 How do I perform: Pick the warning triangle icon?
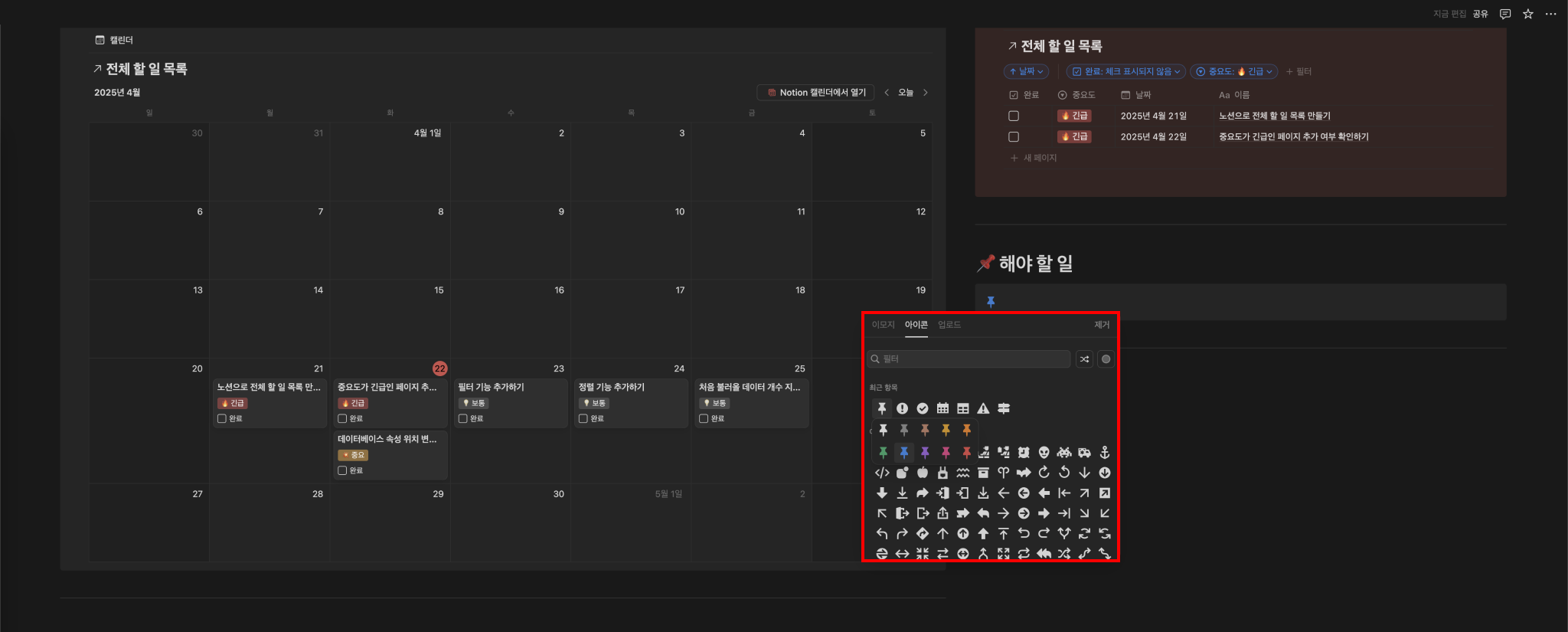pyautogui.click(x=983, y=408)
